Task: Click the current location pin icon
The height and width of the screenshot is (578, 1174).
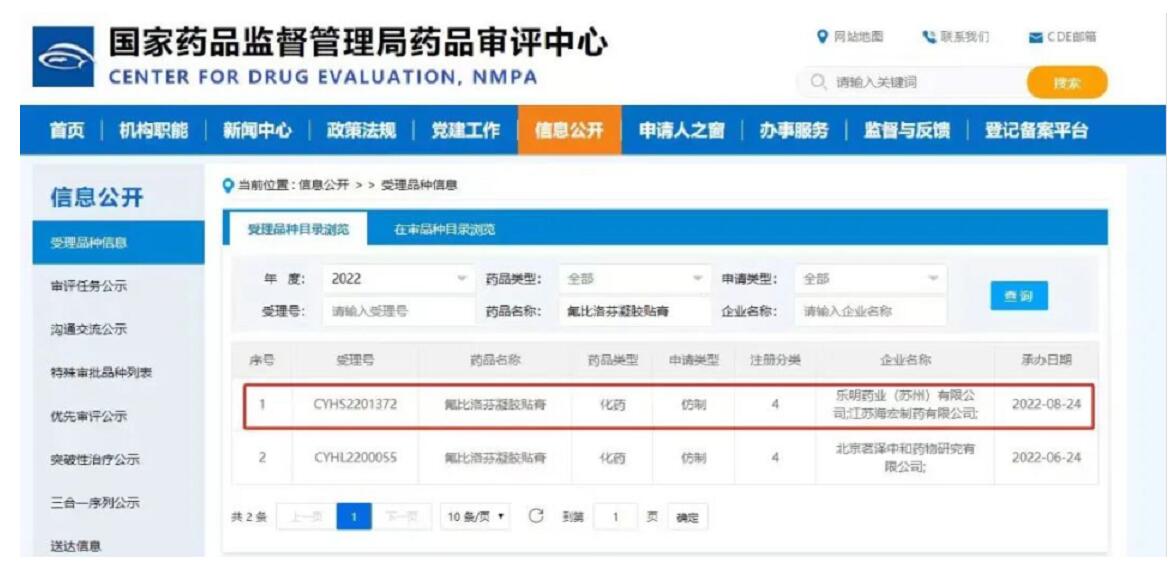Action: 229,185
